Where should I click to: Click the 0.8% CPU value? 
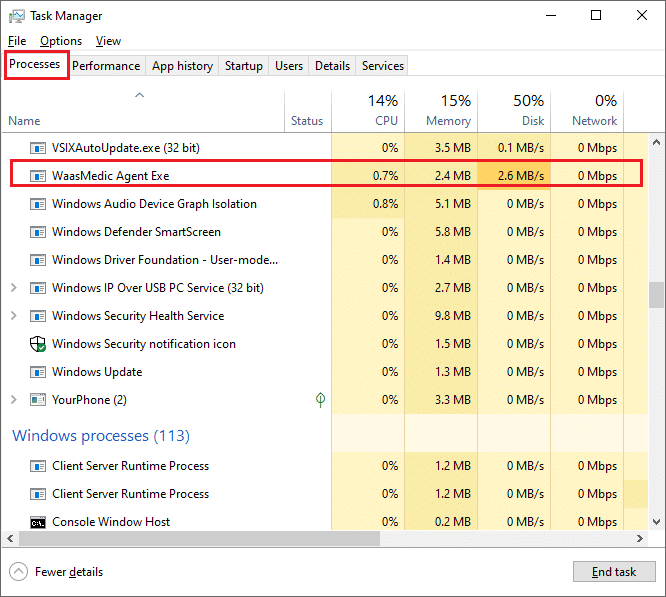386,204
